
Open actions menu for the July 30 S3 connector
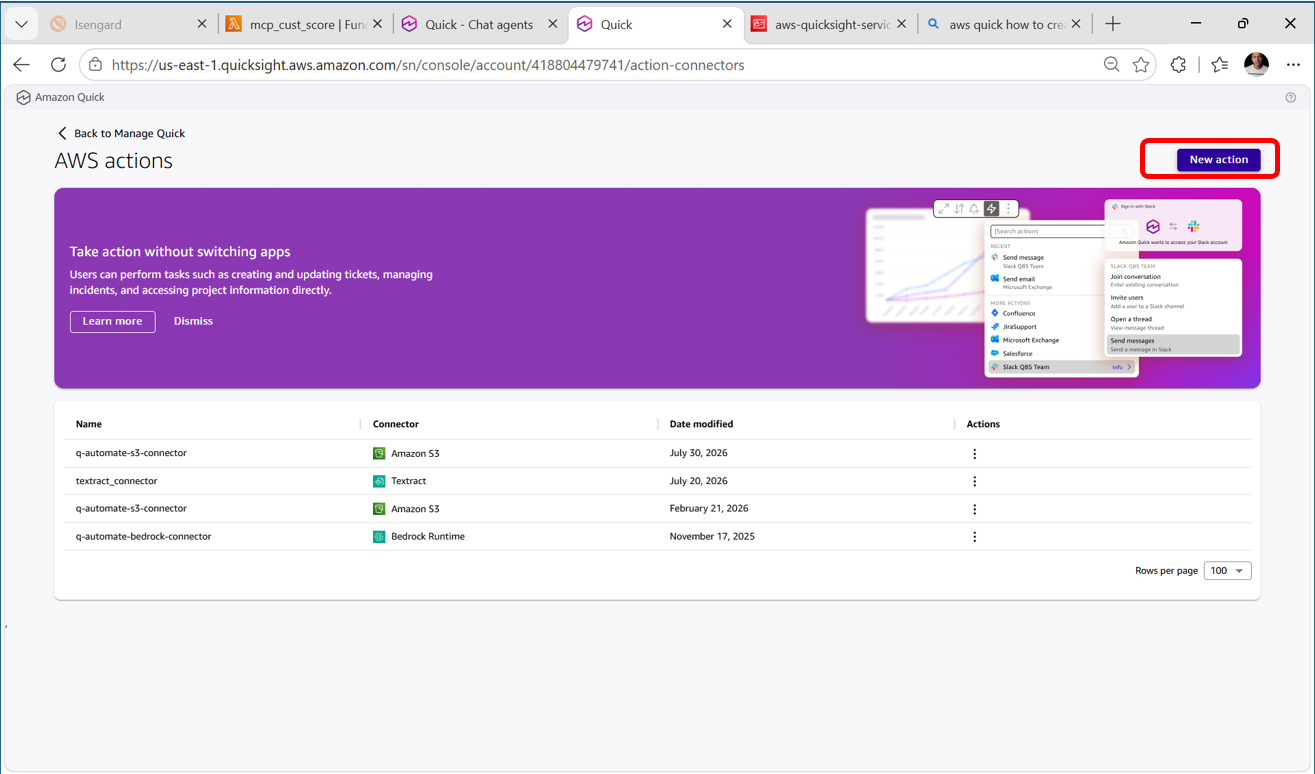[975, 454]
